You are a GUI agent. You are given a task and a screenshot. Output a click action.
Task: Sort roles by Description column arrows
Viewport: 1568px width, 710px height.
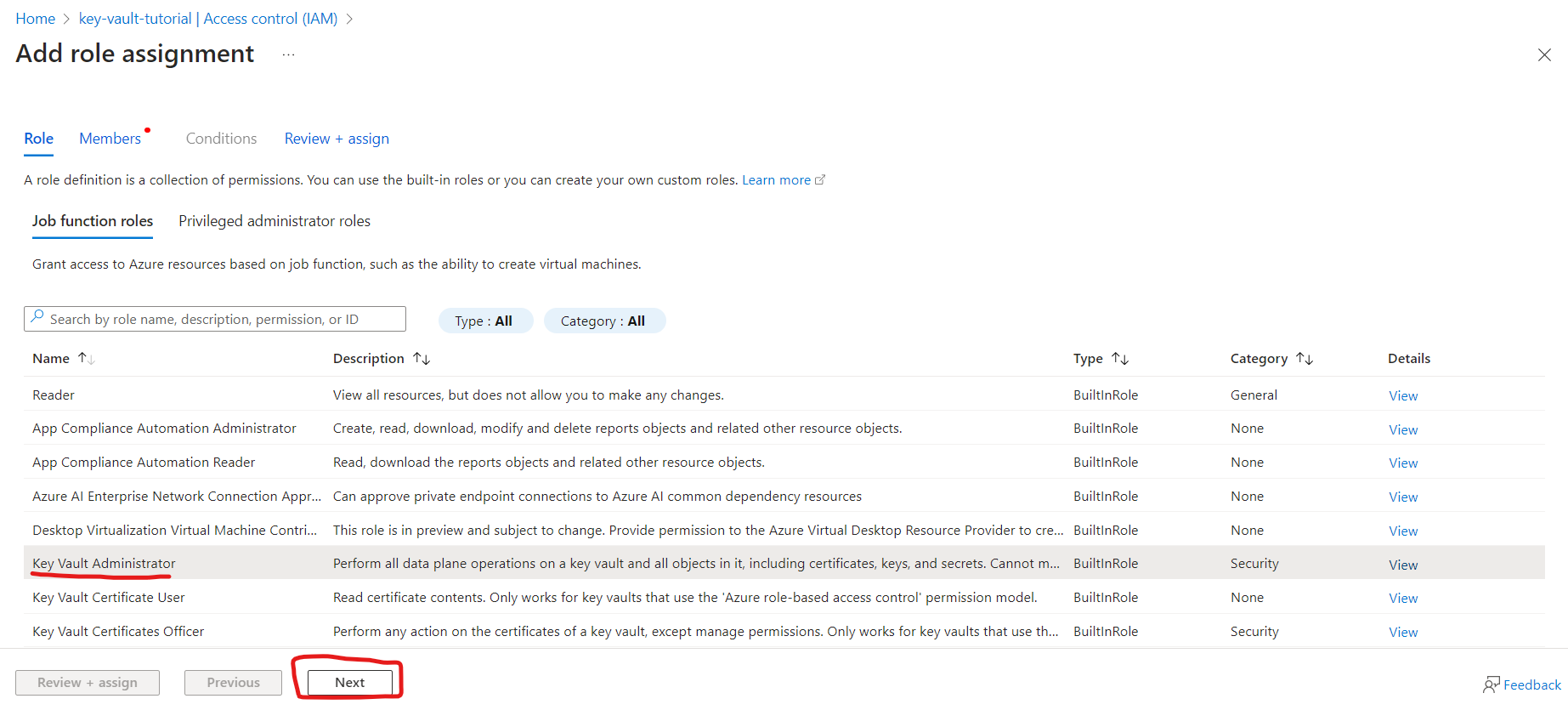coord(422,359)
